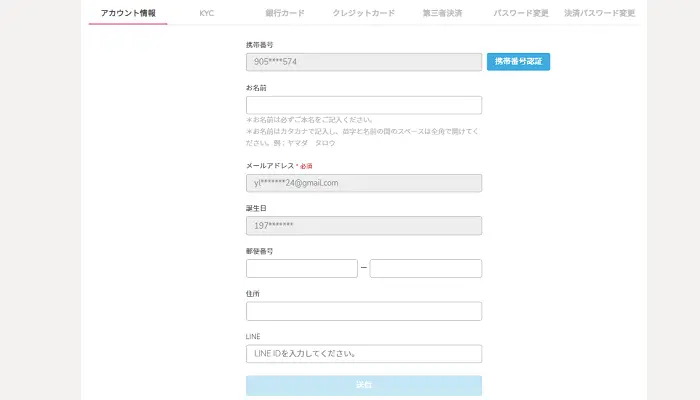This screenshot has width=700, height=400.
Task: Click the light blue 送信 submit button
Action: 363,385
